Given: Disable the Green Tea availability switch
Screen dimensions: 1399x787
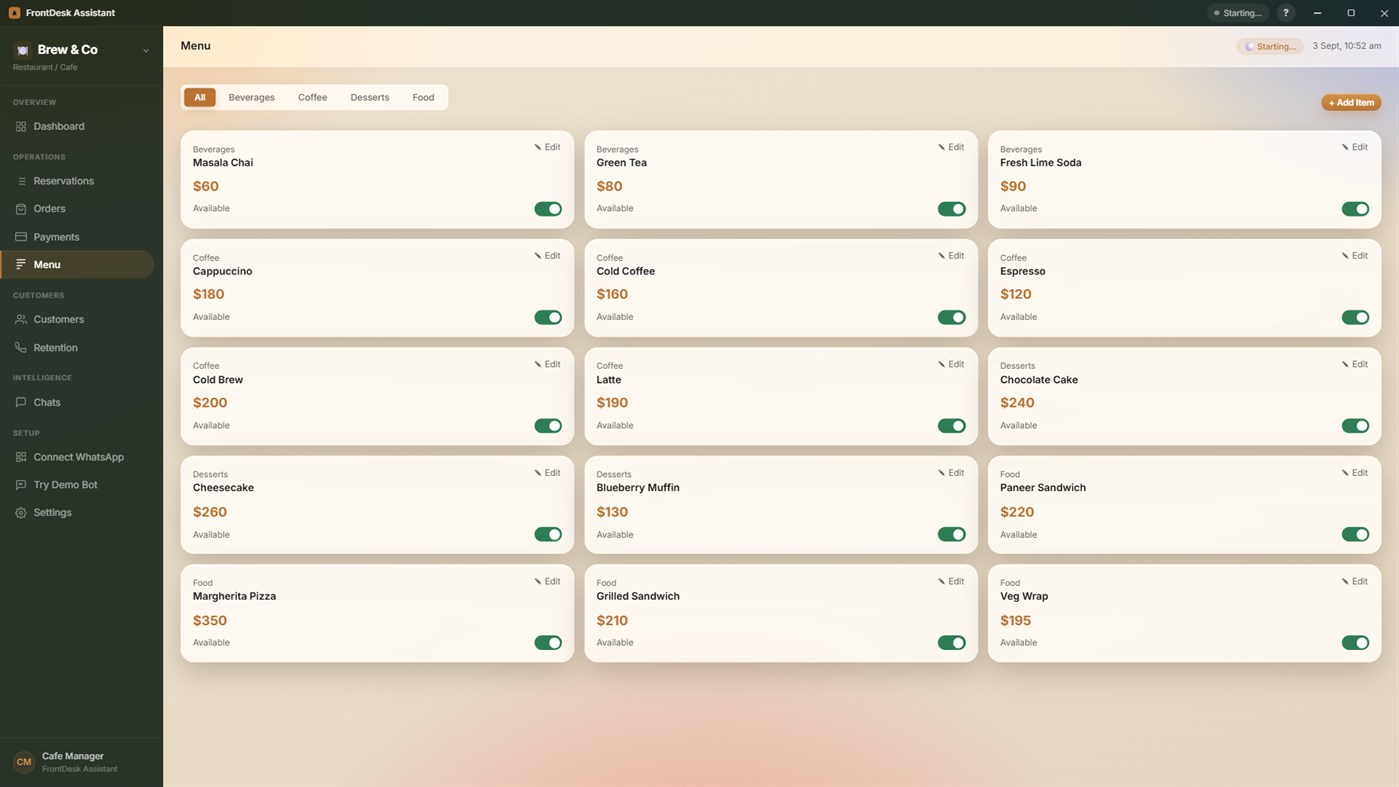Looking at the screenshot, I should pyautogui.click(x=951, y=209).
